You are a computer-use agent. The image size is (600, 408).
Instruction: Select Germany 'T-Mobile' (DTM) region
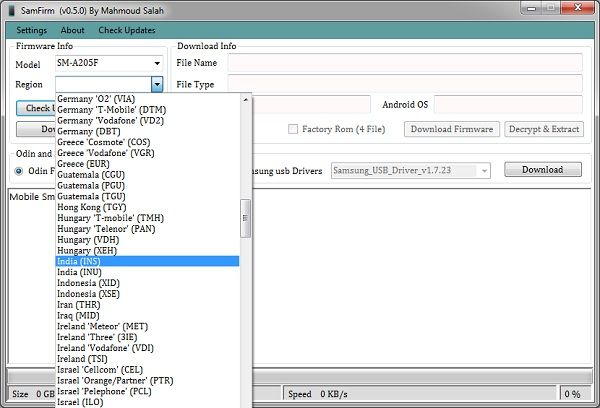(147, 110)
